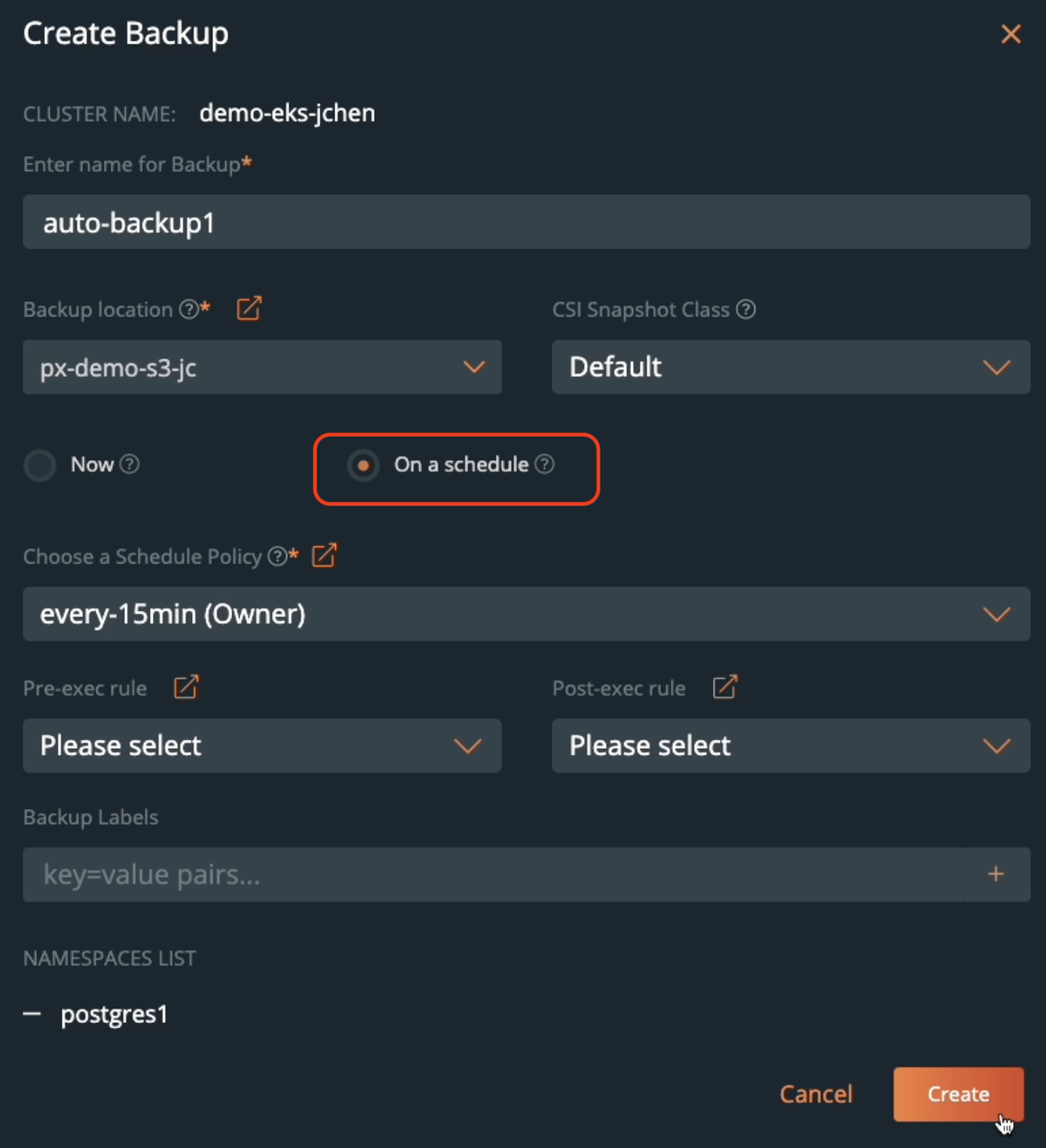
Task: Expand CSI Snapshot Class Default dropdown
Action: click(x=791, y=367)
